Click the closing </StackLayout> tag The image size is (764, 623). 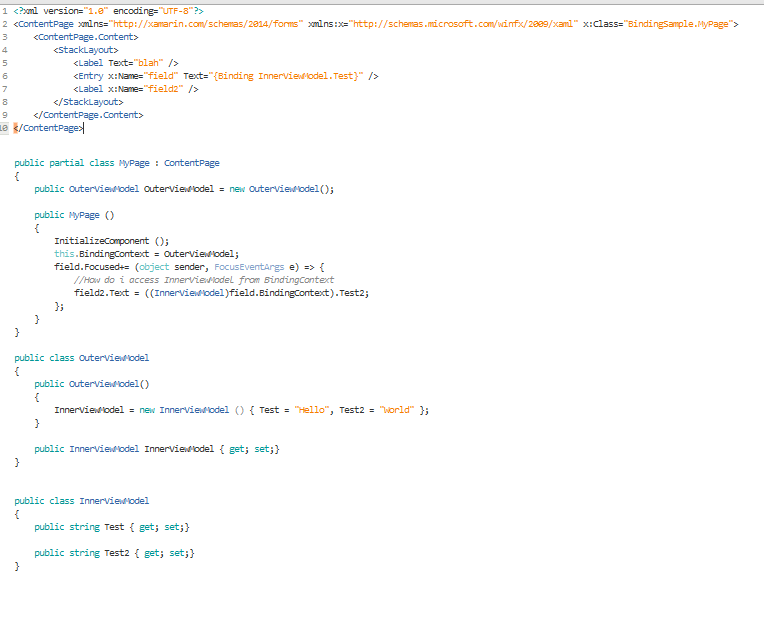(x=89, y=102)
